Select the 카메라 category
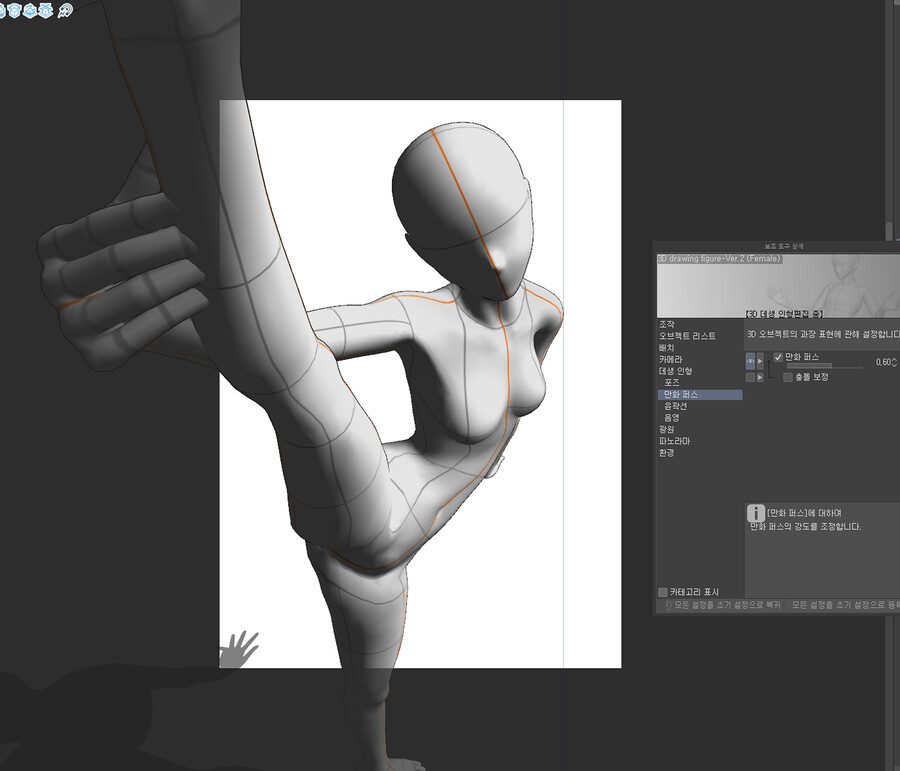Image resolution: width=900 pixels, height=771 pixels. pos(670,359)
